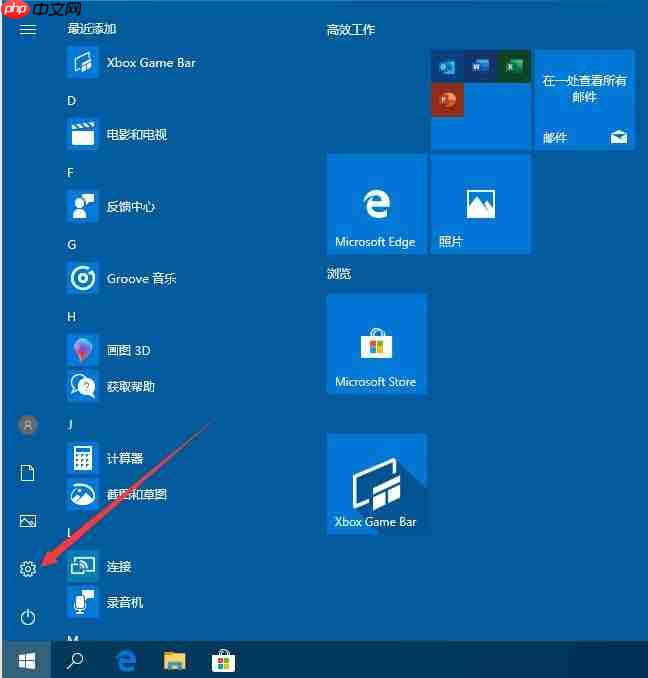Open the 连接 app
648x678 pixels.
pos(99,566)
